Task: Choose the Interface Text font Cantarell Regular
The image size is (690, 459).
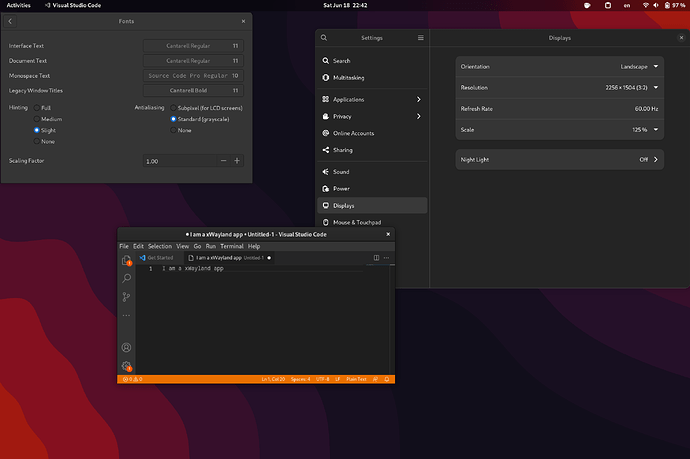Action: pos(193,46)
